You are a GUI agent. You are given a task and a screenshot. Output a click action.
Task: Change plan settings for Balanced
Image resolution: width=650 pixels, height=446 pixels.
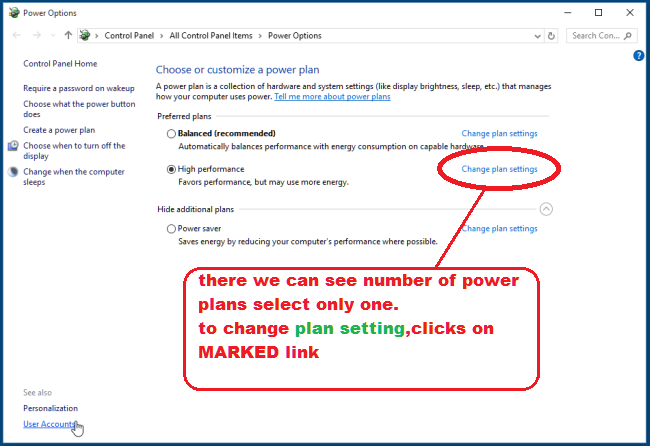point(500,133)
